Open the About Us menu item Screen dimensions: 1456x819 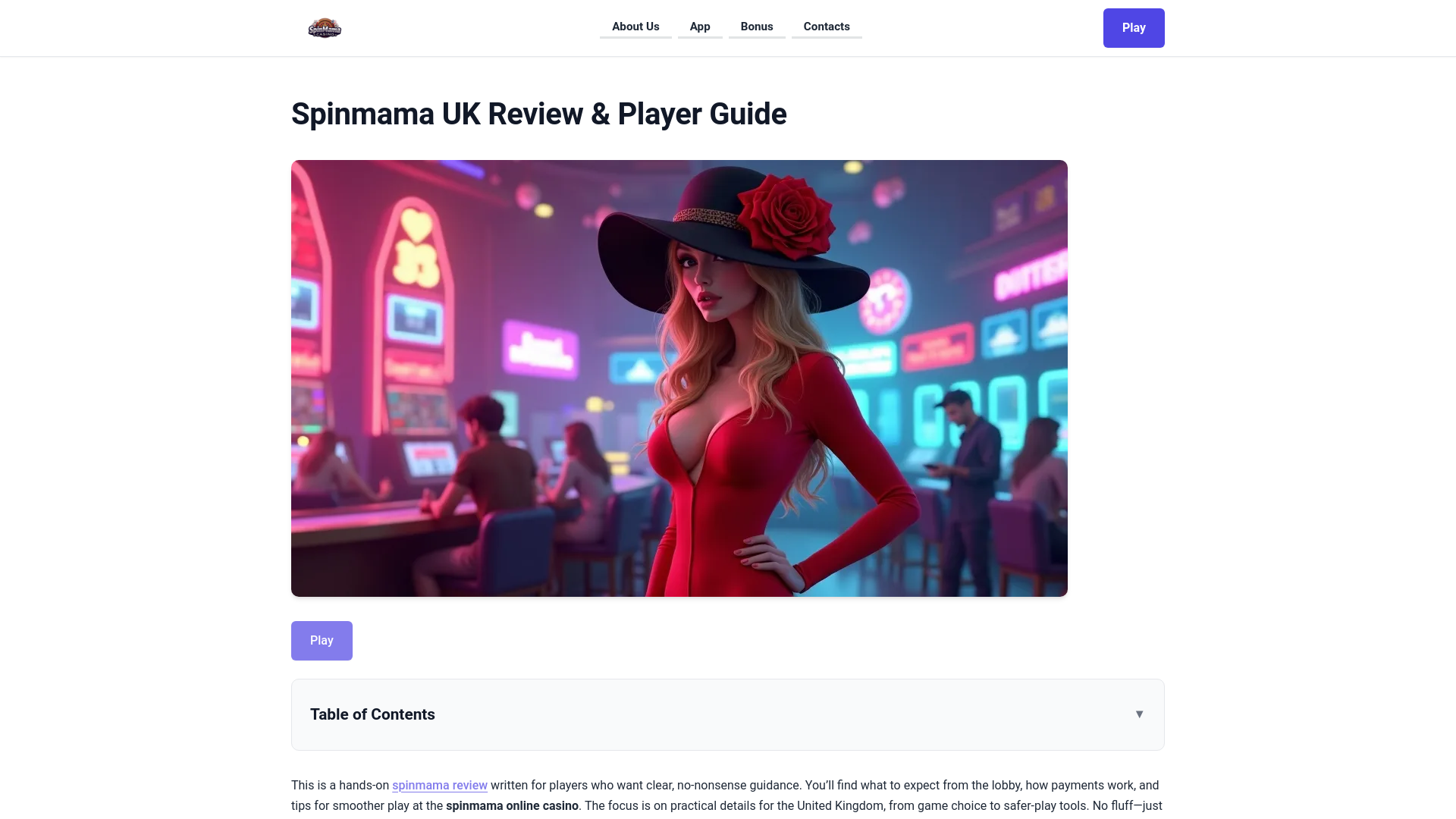click(x=635, y=27)
